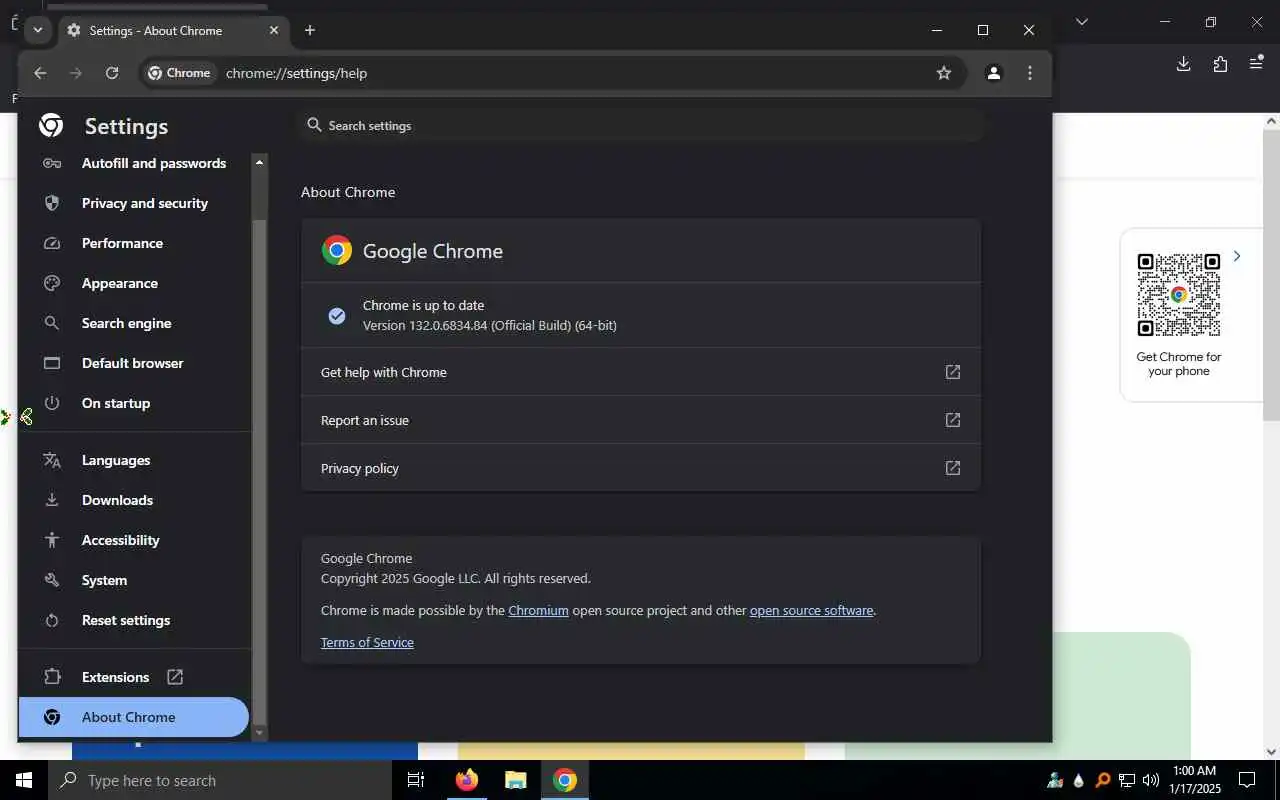Click the System wrench icon
The height and width of the screenshot is (800, 1280).
click(x=52, y=580)
